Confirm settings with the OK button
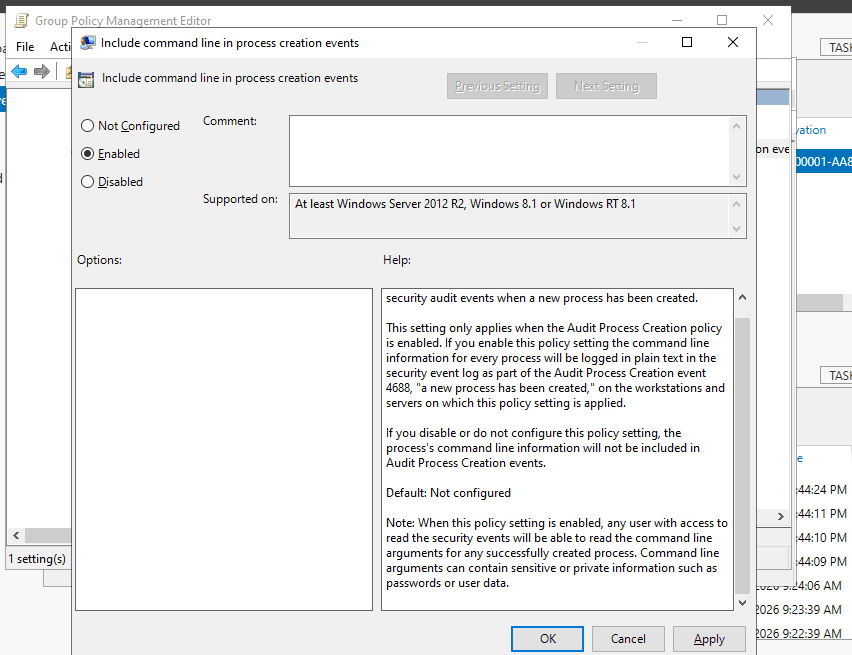 547,639
